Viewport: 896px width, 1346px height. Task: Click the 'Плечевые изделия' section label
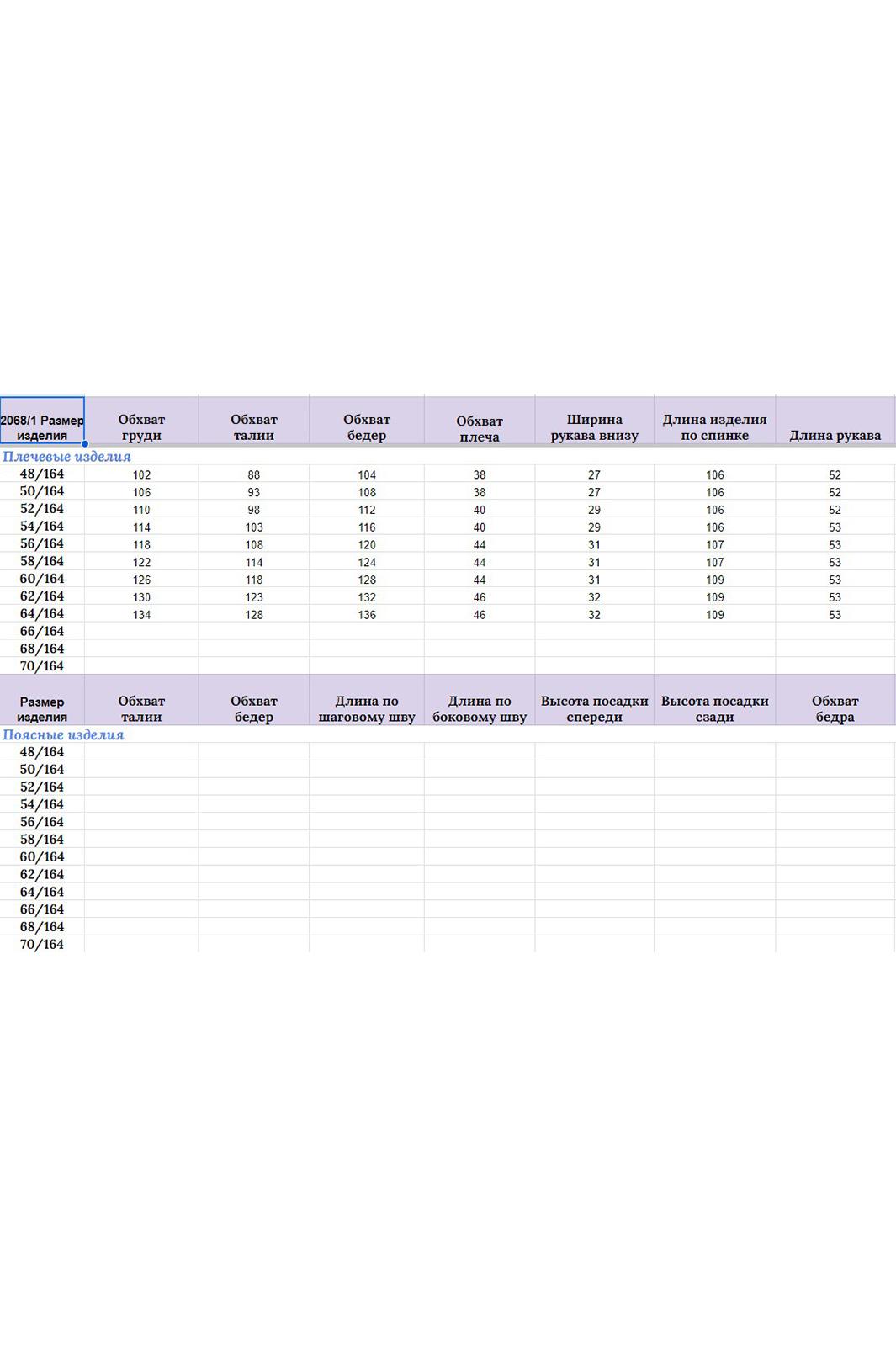pos(66,456)
